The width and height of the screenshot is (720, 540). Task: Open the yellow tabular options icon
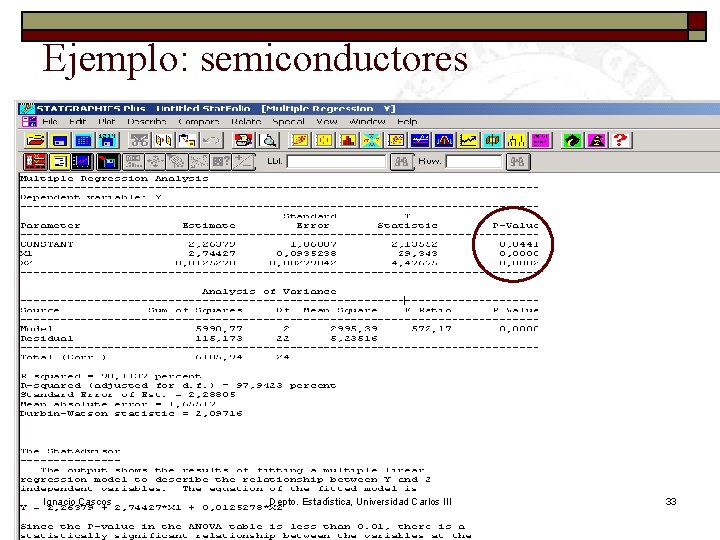[x=60, y=162]
